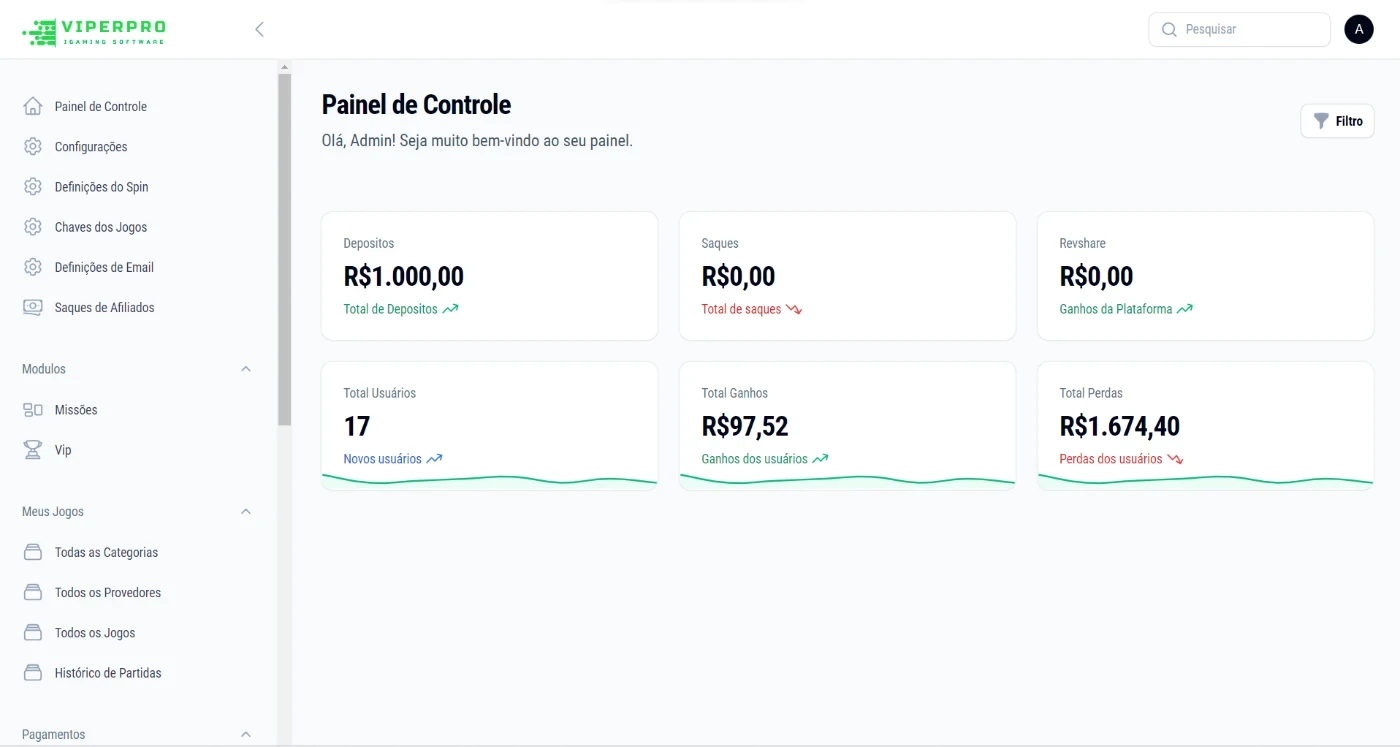Collapse the Pagamentos section
Viewport: 1400px width, 747px height.
(246, 735)
